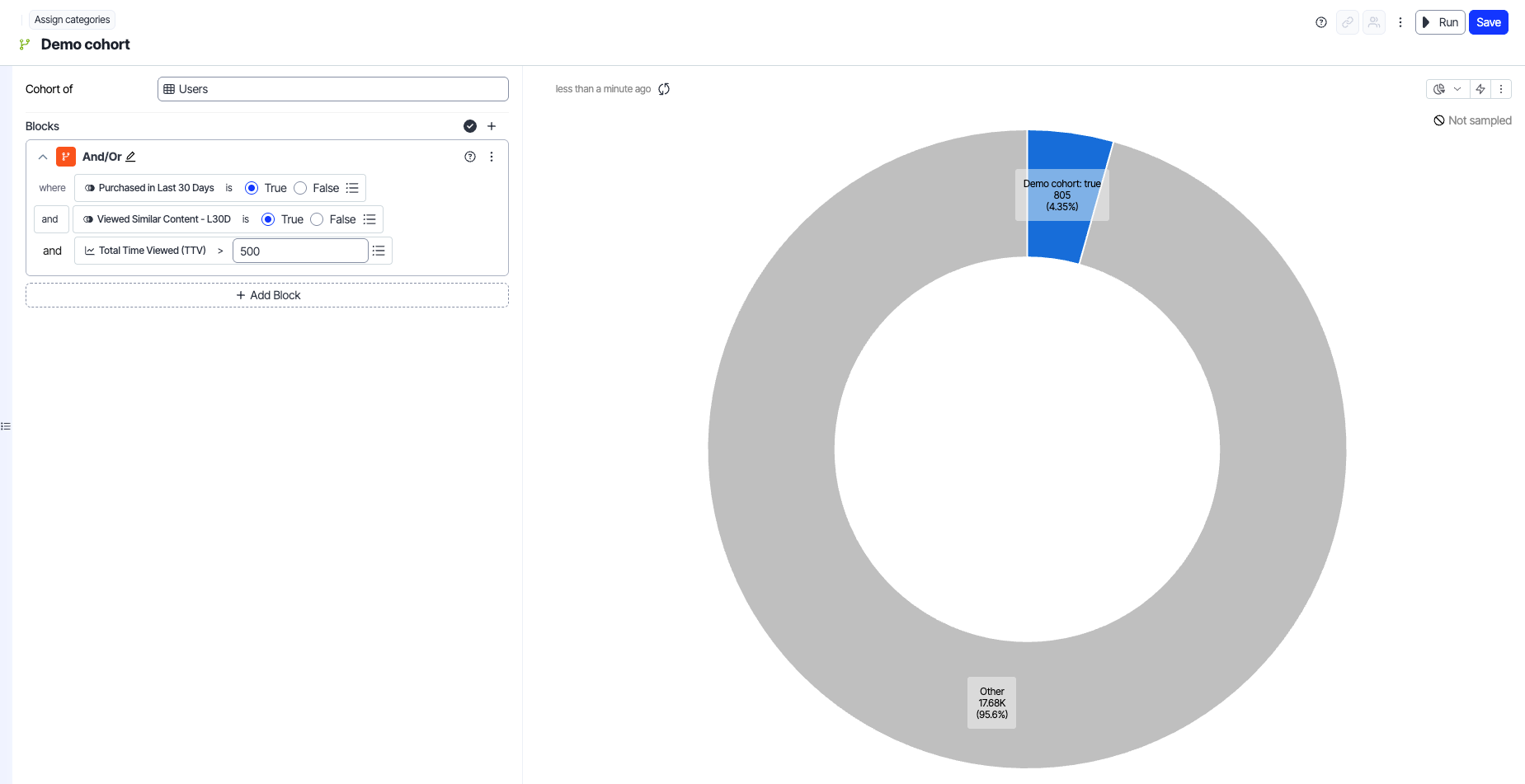Select True for Viewed Similar Content - L30D
Image resolution: width=1525 pixels, height=784 pixels.
coord(268,219)
